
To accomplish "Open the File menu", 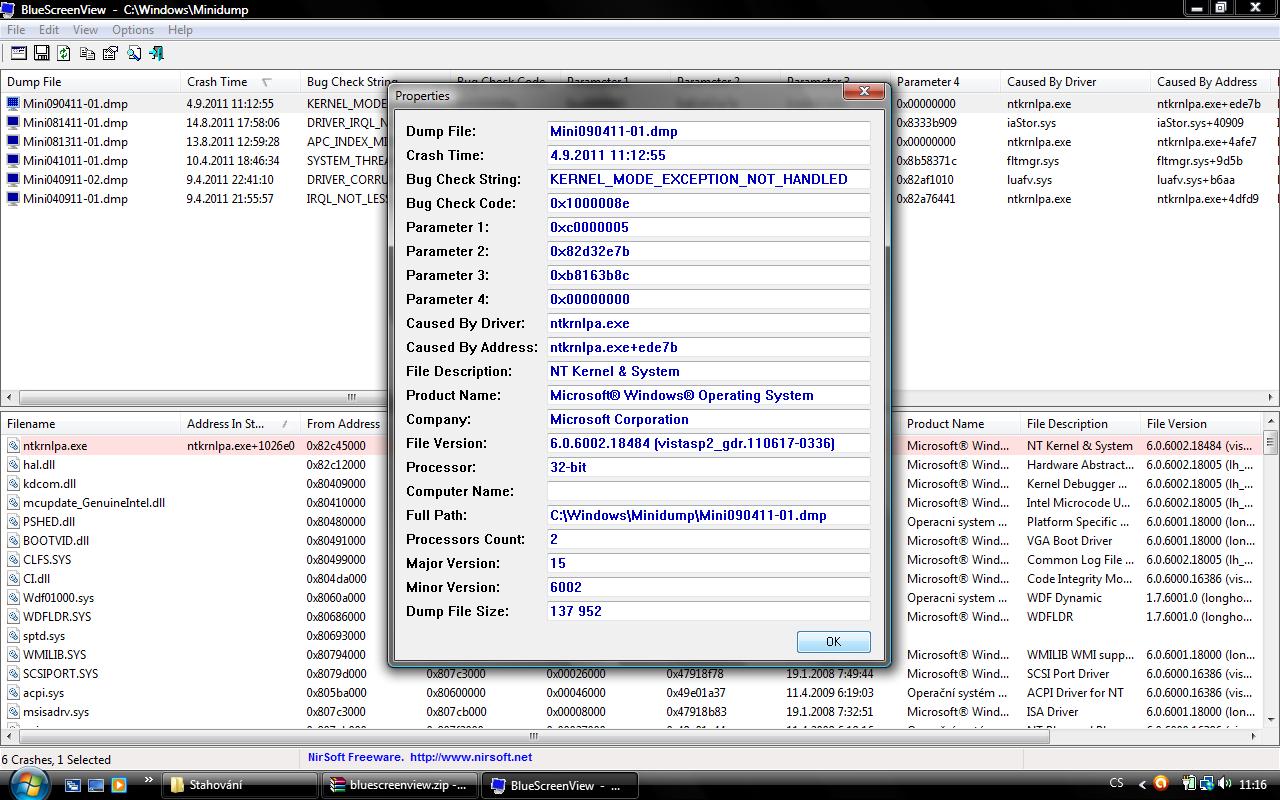I will click(x=16, y=30).
